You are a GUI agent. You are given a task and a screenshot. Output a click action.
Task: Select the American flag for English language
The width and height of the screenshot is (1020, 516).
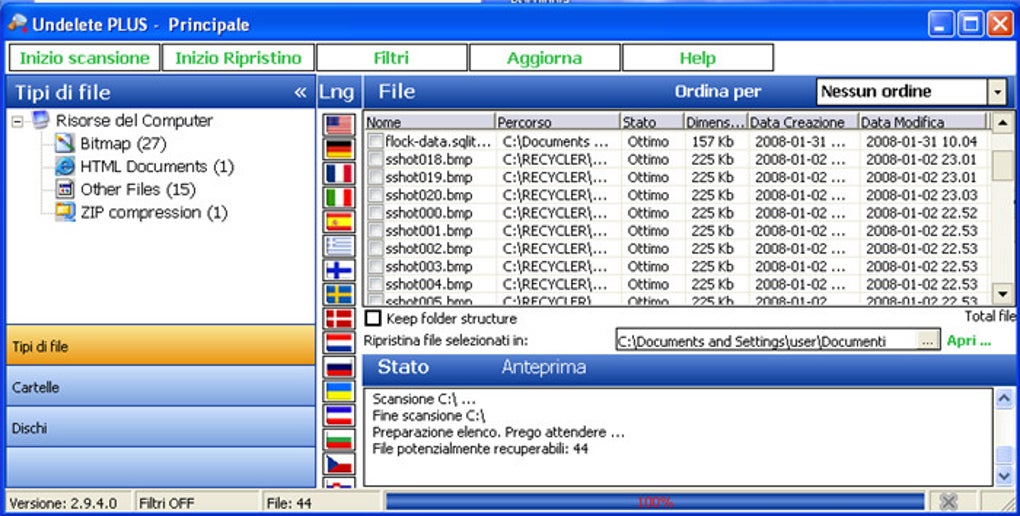pos(339,125)
